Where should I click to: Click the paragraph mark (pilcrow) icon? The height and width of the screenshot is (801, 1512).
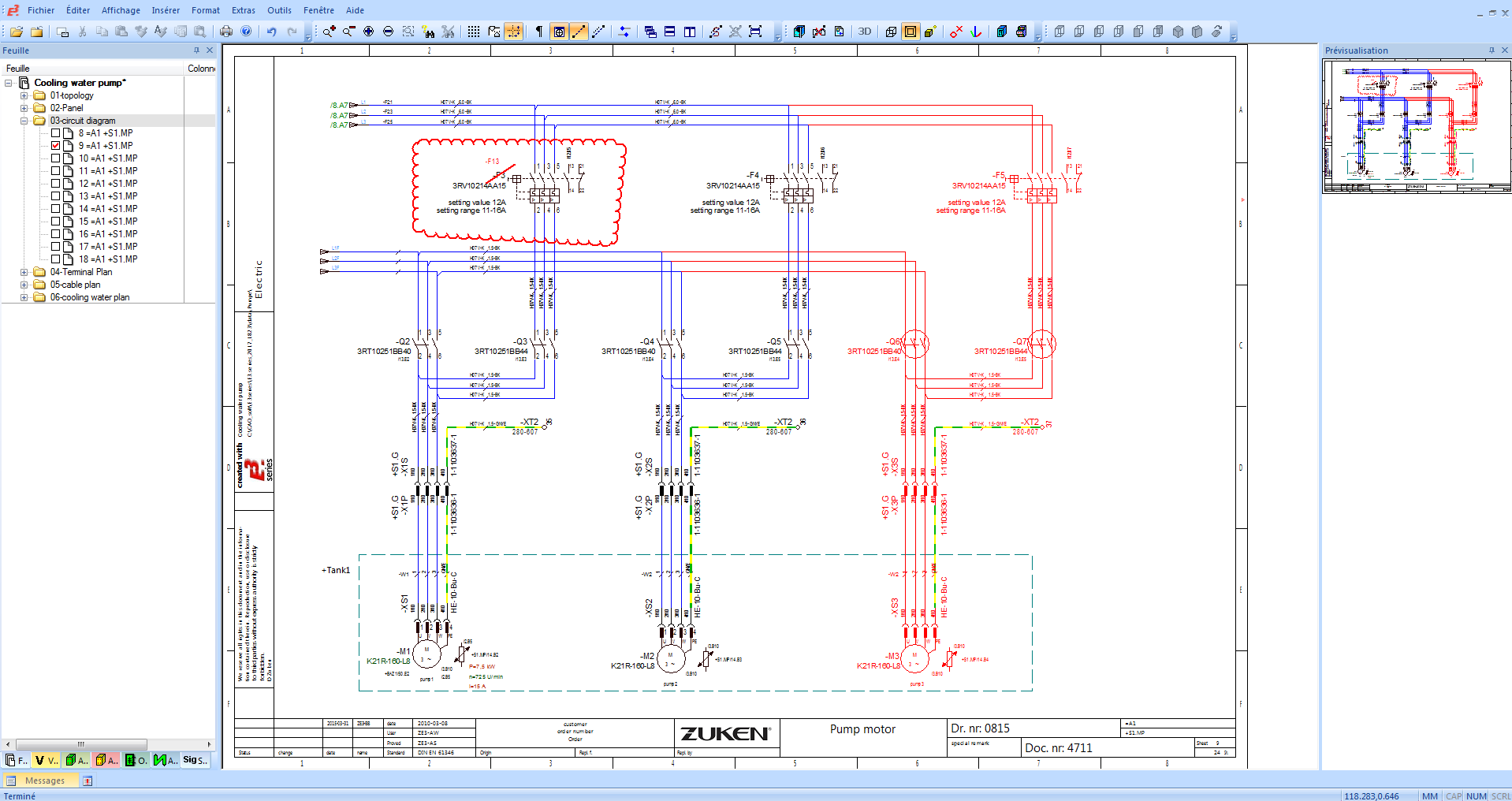point(539,32)
